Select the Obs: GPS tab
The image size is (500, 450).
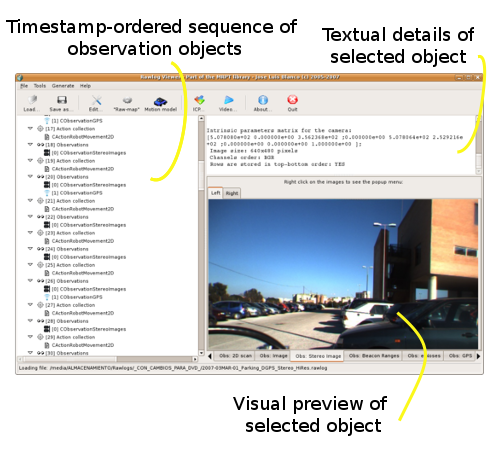point(460,356)
